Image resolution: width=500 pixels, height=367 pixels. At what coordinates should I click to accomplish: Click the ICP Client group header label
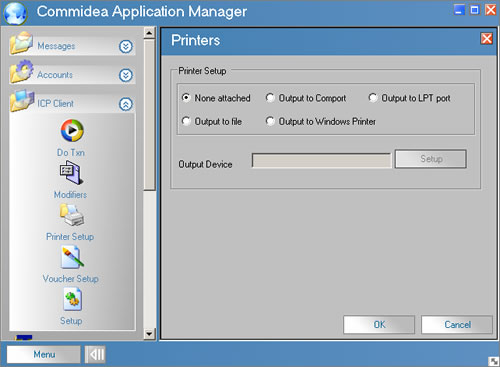click(x=55, y=104)
